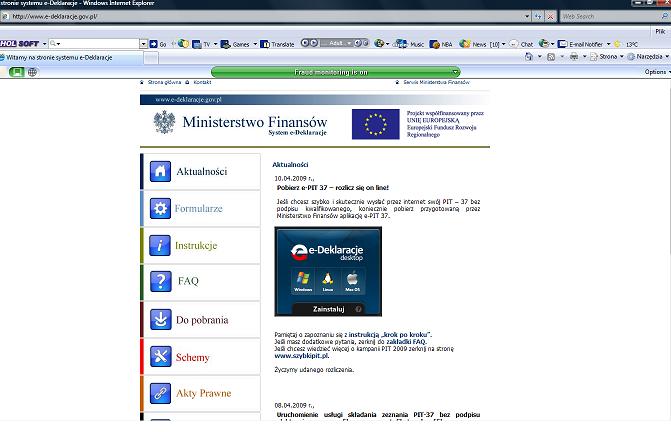
Task: Select the Witamy na stronie systemu e-Deklaracje tab
Action: (x=71, y=57)
